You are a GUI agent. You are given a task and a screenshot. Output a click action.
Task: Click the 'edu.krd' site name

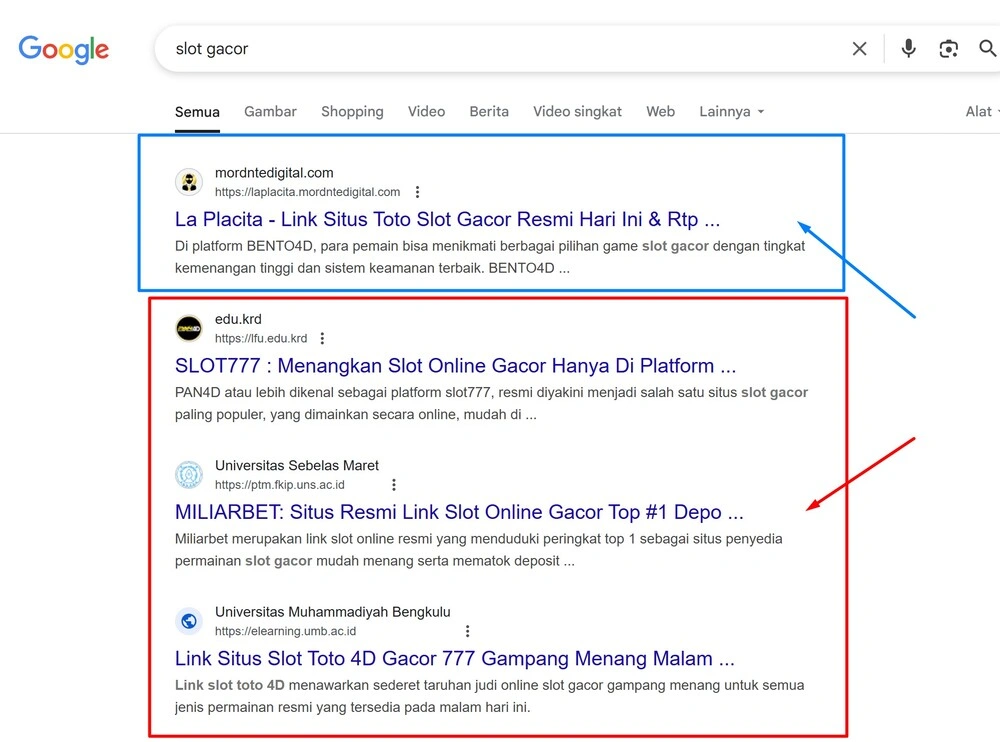pos(238,319)
